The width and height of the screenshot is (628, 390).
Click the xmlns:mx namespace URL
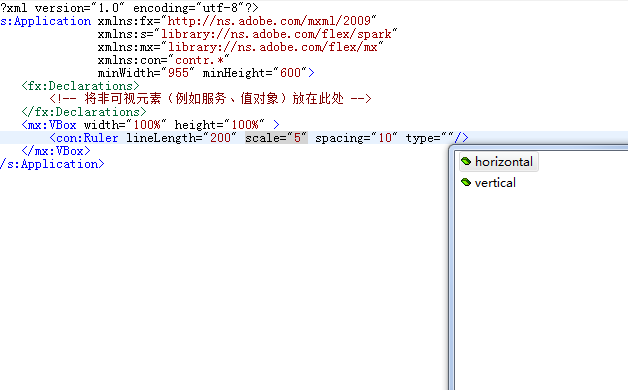(272, 47)
